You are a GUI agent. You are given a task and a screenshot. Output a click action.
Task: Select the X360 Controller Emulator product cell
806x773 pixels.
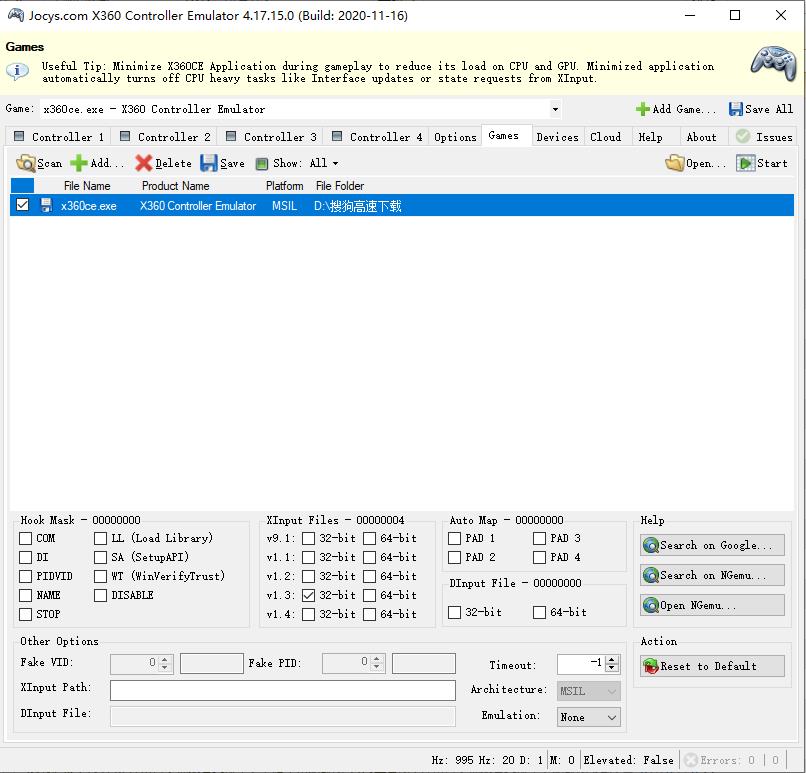click(198, 206)
